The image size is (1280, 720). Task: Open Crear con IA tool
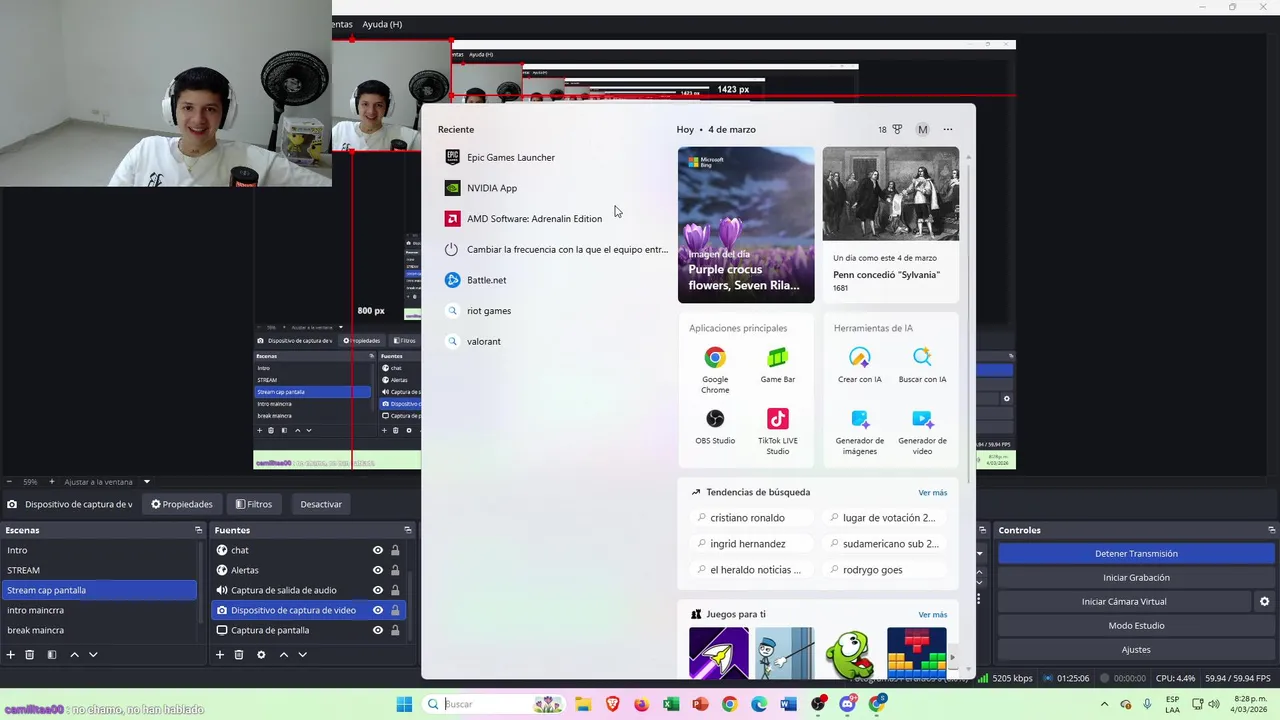coord(860,365)
